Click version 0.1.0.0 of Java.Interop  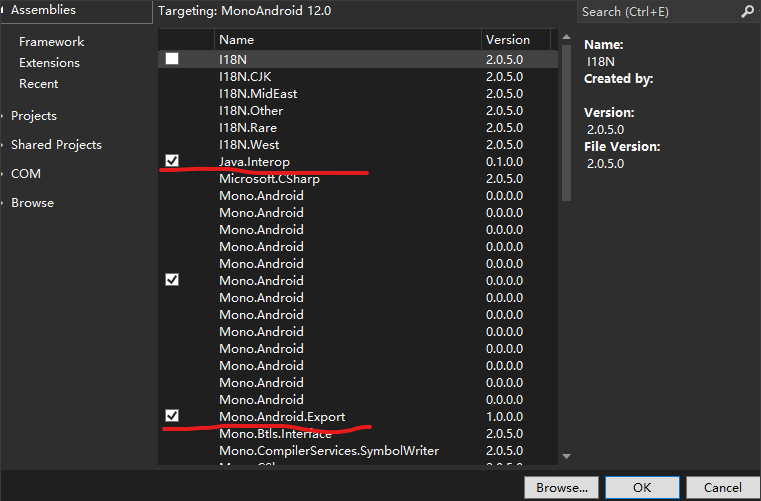click(x=504, y=162)
